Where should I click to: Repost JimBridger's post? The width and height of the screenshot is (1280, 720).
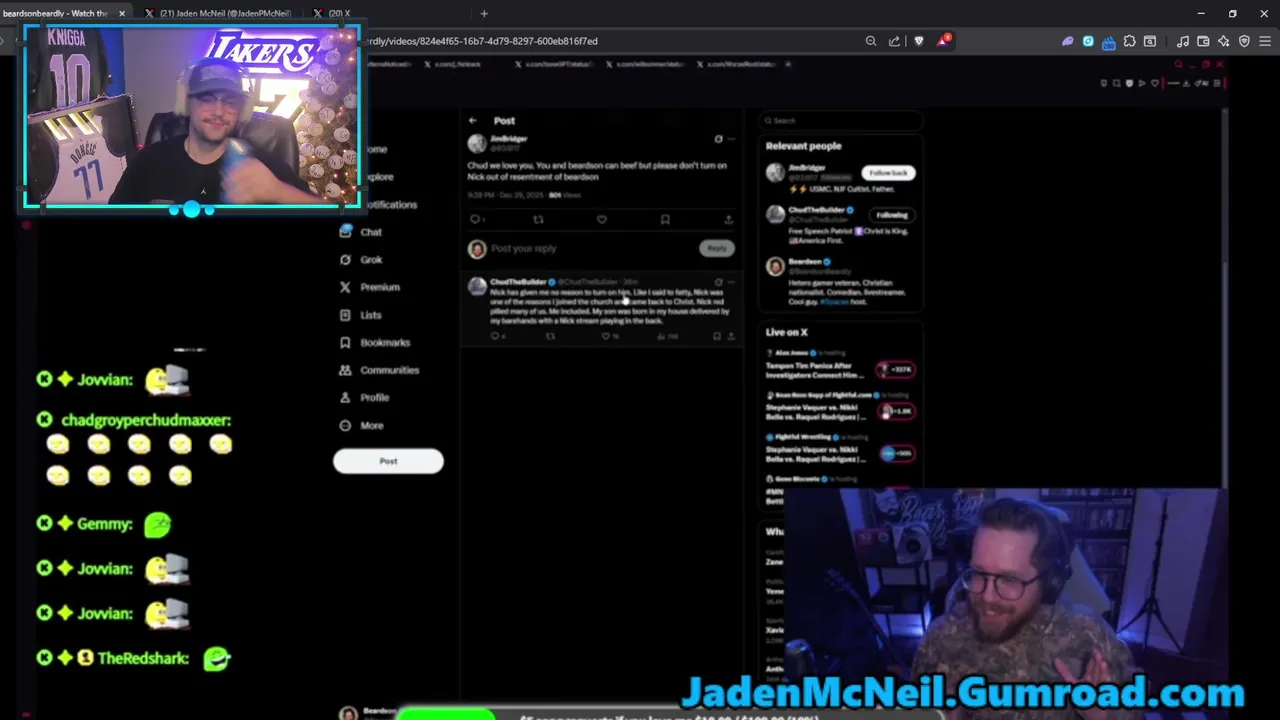pyautogui.click(x=538, y=219)
